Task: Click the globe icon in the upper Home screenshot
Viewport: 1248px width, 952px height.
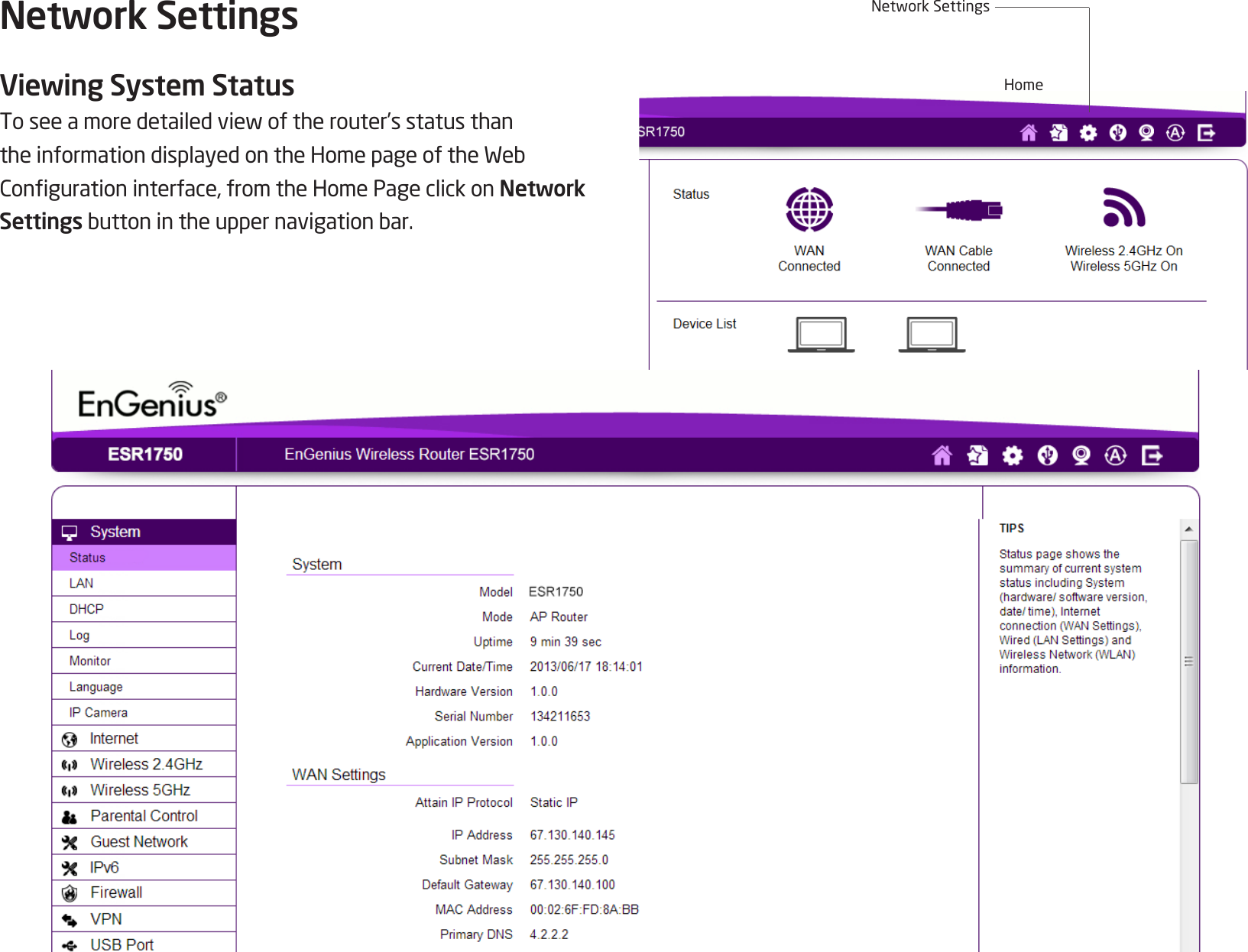Action: click(1118, 133)
